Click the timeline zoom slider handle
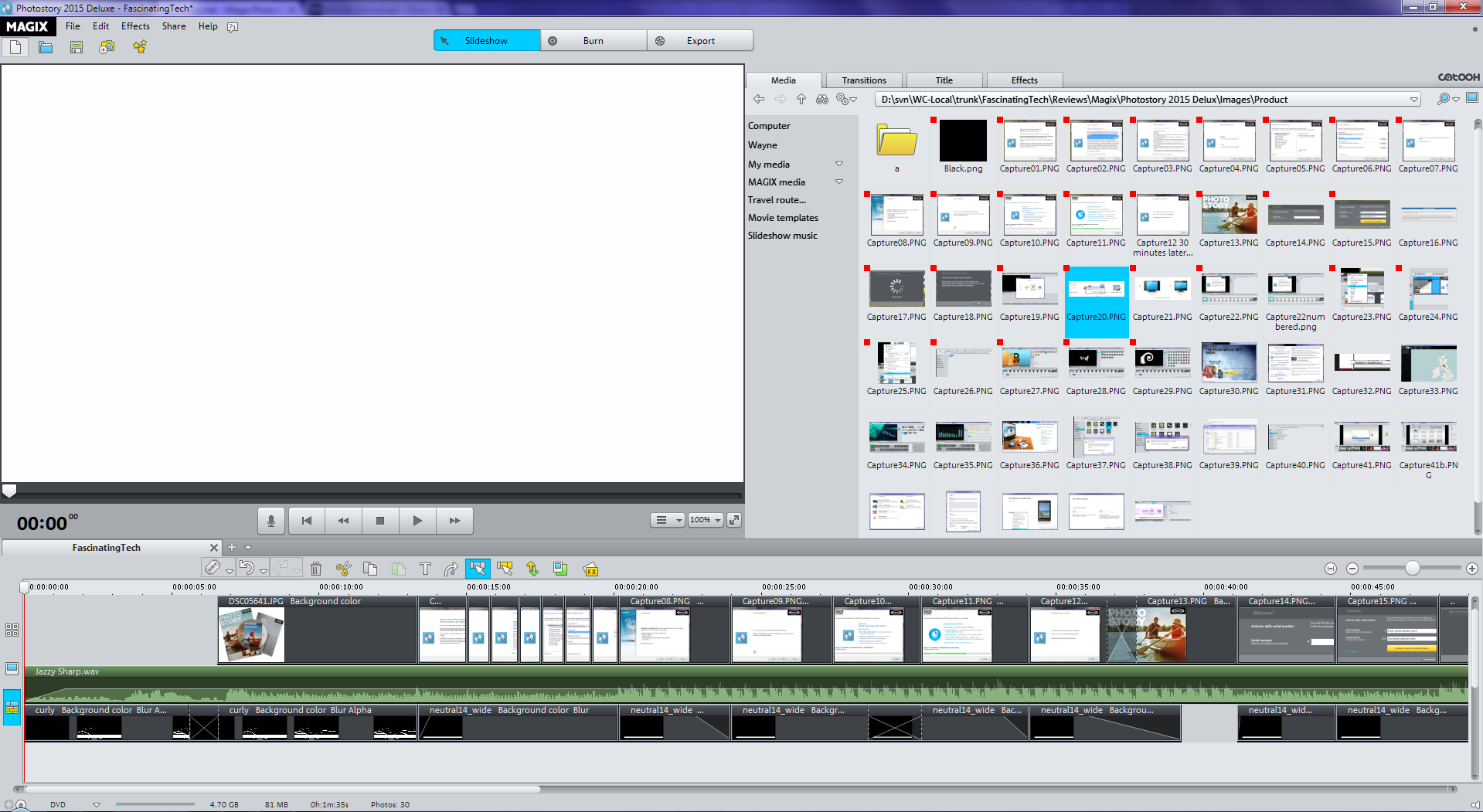Image resolution: width=1483 pixels, height=812 pixels. click(1413, 568)
